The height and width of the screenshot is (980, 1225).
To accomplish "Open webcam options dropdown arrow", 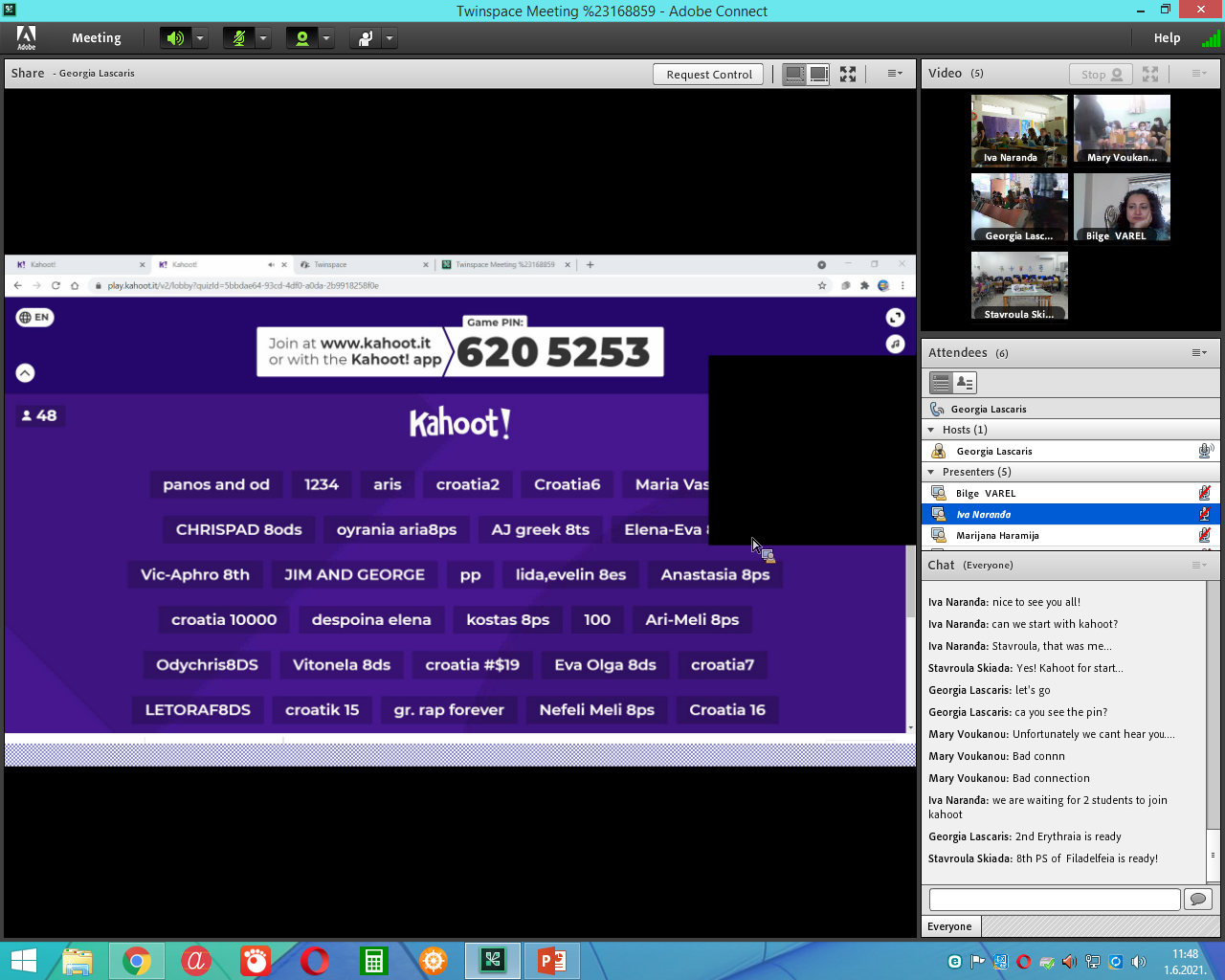I will (326, 38).
